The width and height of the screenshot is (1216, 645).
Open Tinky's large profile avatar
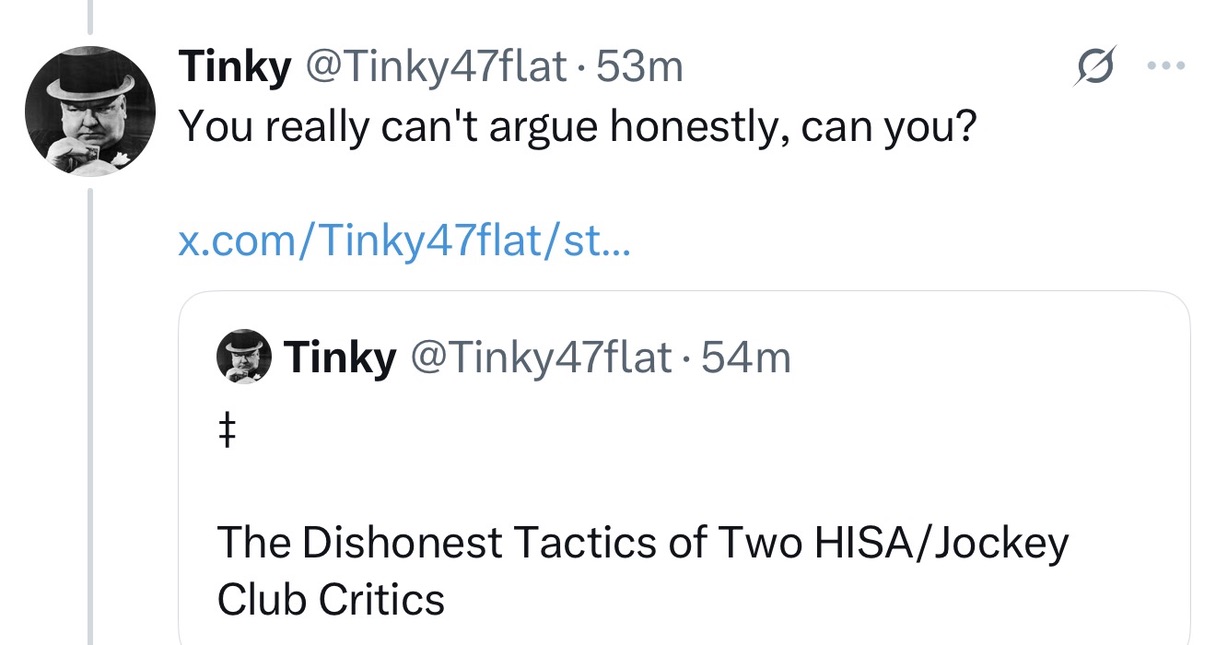tap(90, 111)
